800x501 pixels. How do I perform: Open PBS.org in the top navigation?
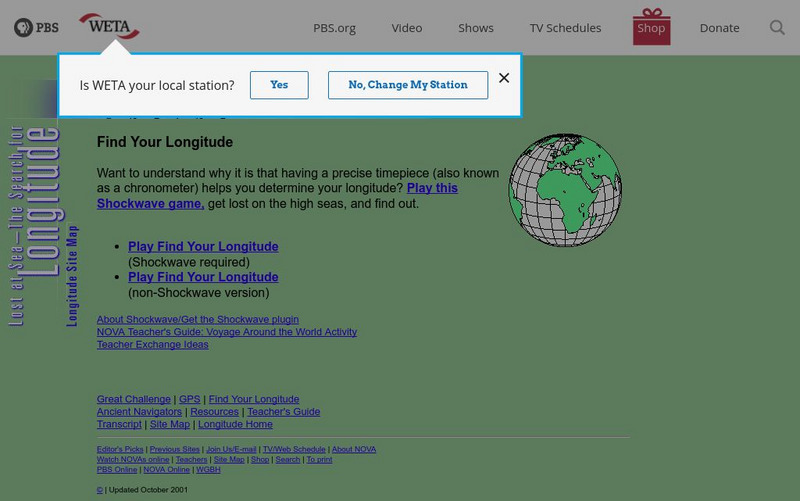click(x=334, y=28)
